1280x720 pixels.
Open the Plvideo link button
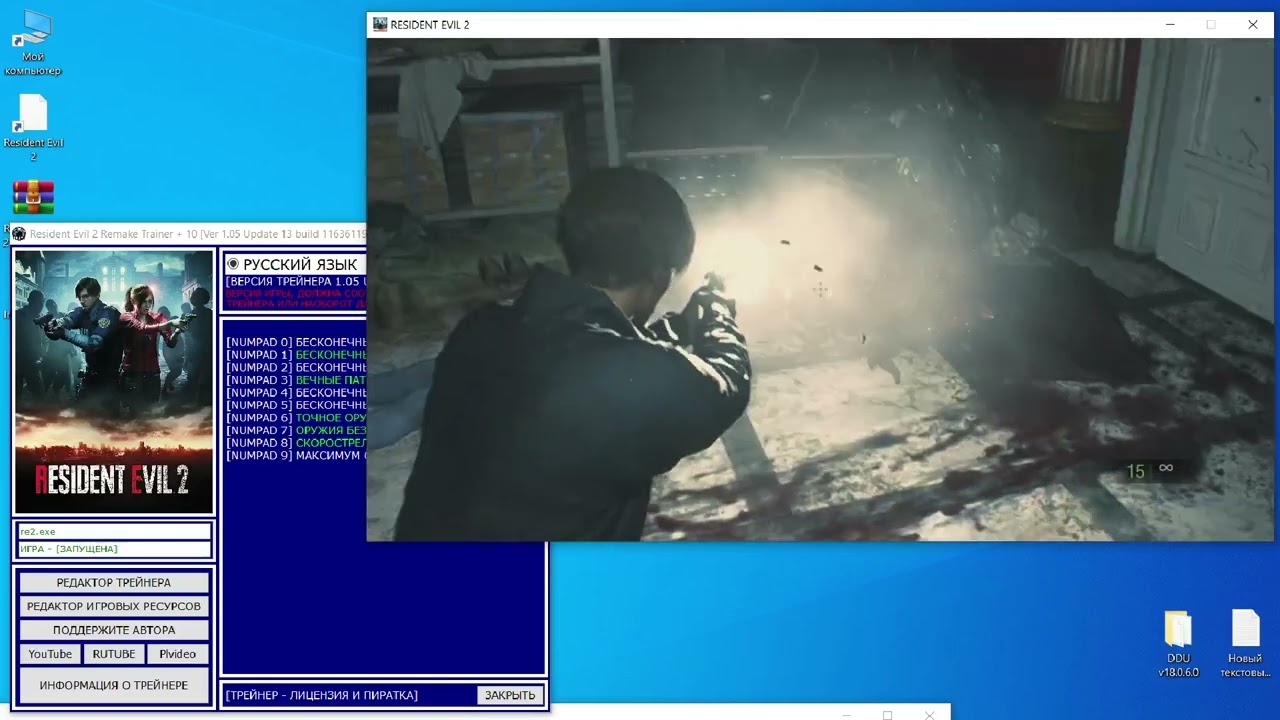coord(178,654)
